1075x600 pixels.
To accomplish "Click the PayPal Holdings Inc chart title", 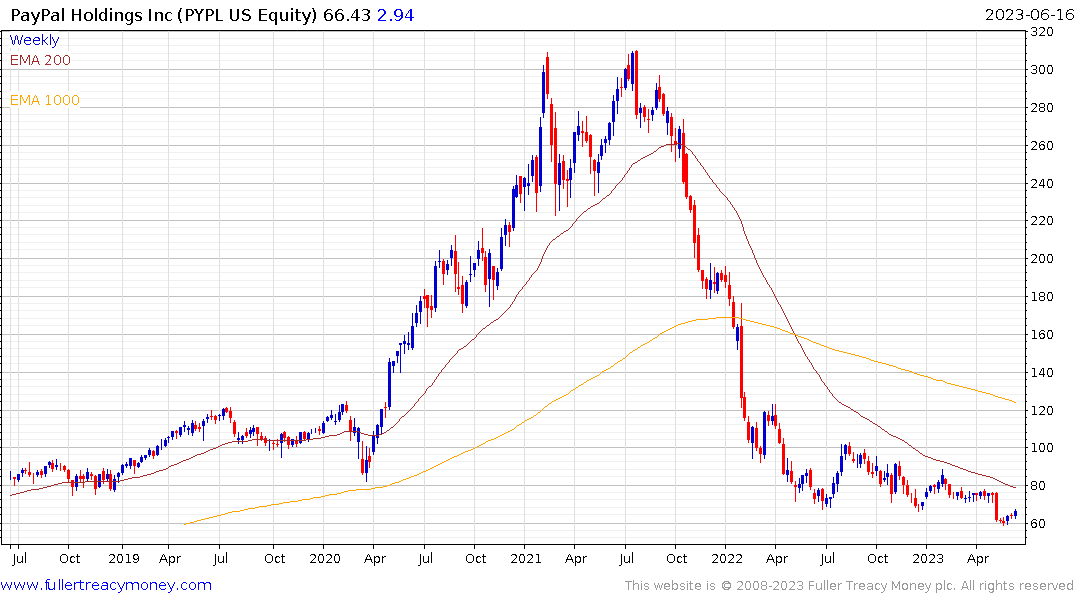I will (x=164, y=15).
